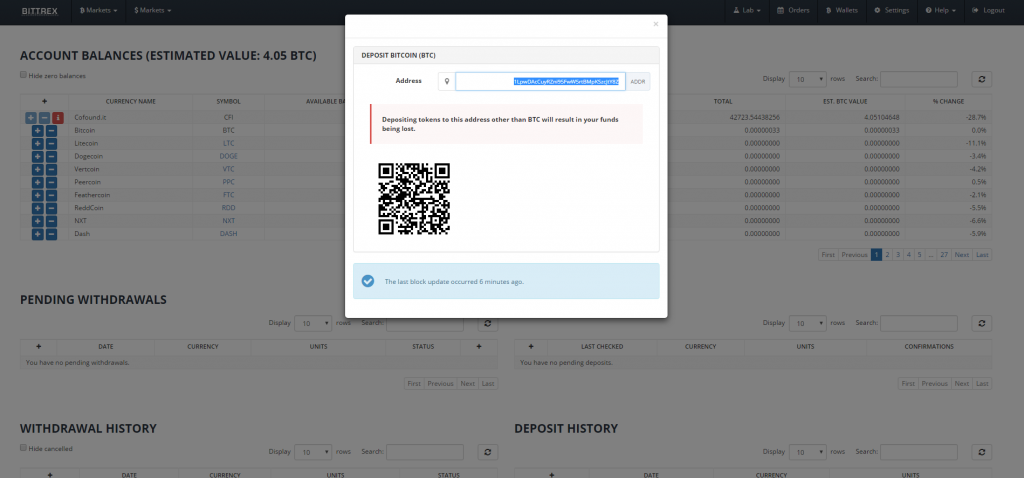Click the minus withdraw icon for Dogecoin
The height and width of the screenshot is (478, 1024).
pos(52,156)
